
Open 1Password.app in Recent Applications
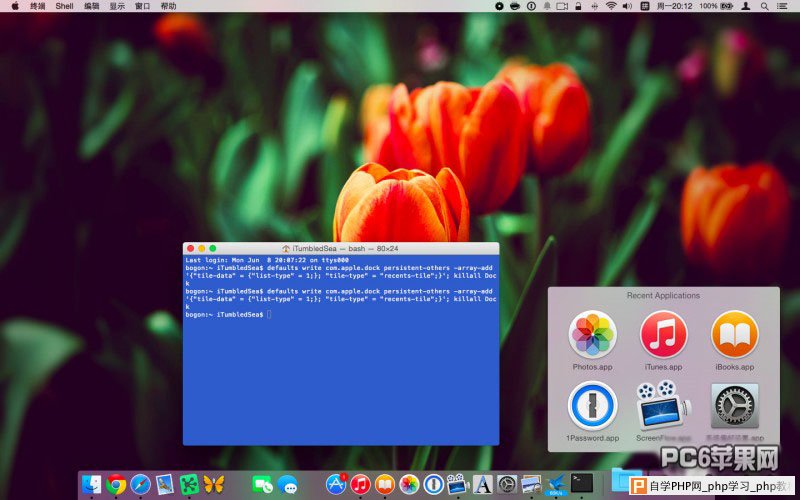pos(592,406)
